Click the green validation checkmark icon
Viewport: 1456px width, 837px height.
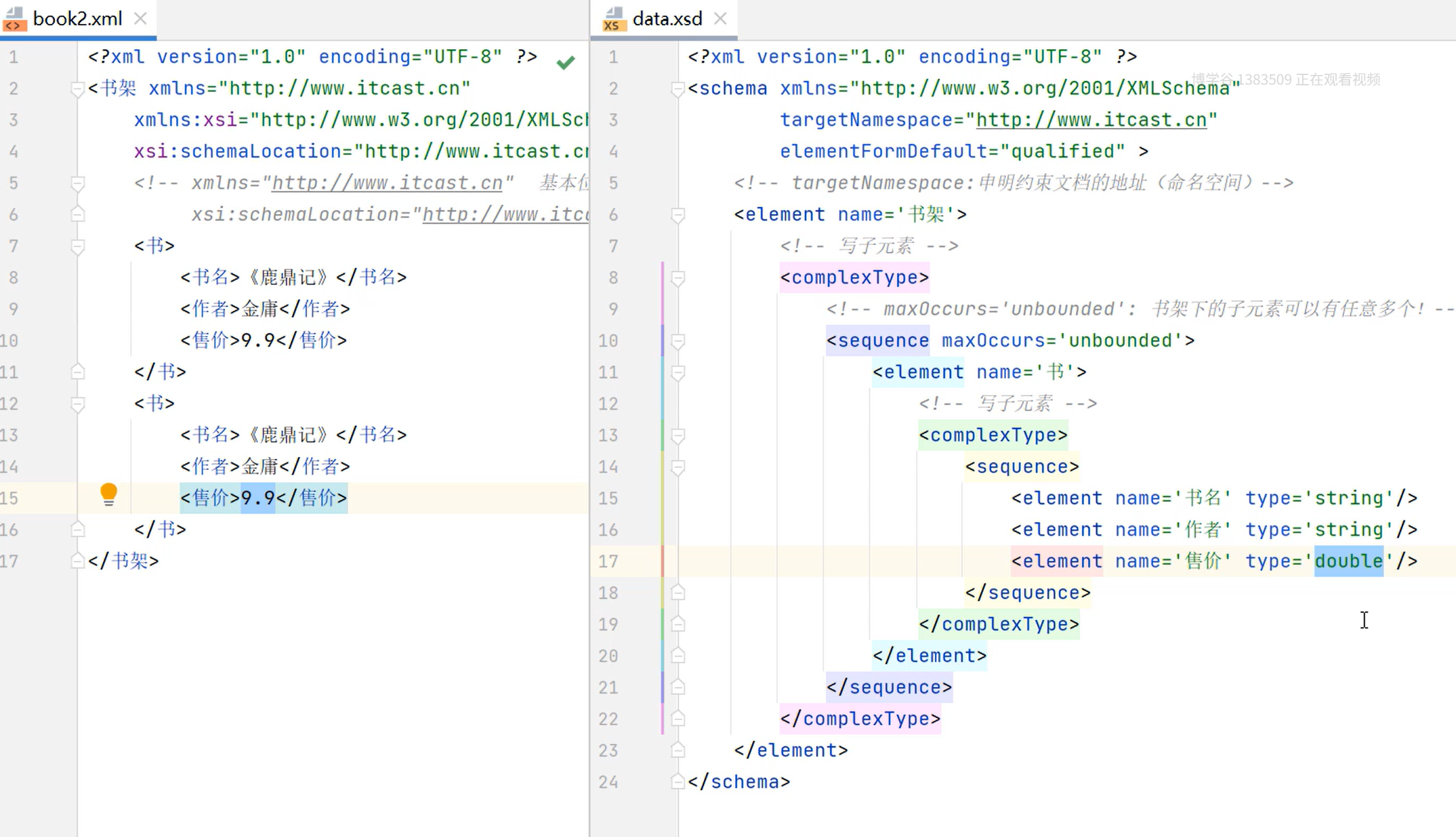tap(566, 62)
